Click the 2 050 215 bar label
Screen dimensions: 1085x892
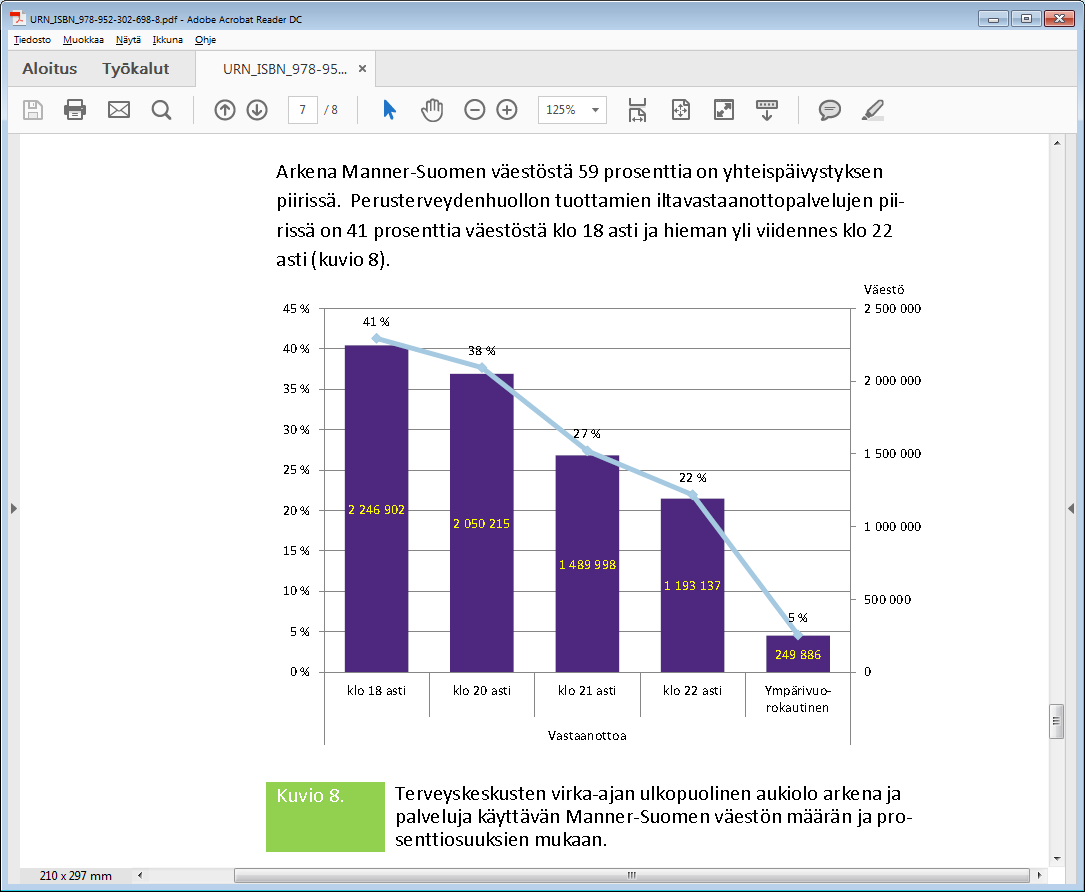482,524
